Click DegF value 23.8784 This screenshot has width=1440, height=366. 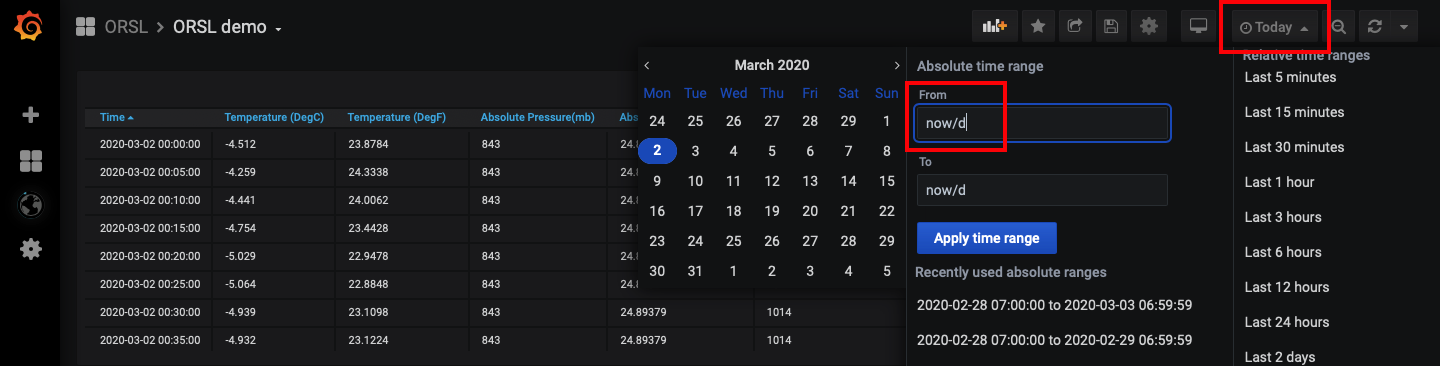[368, 144]
